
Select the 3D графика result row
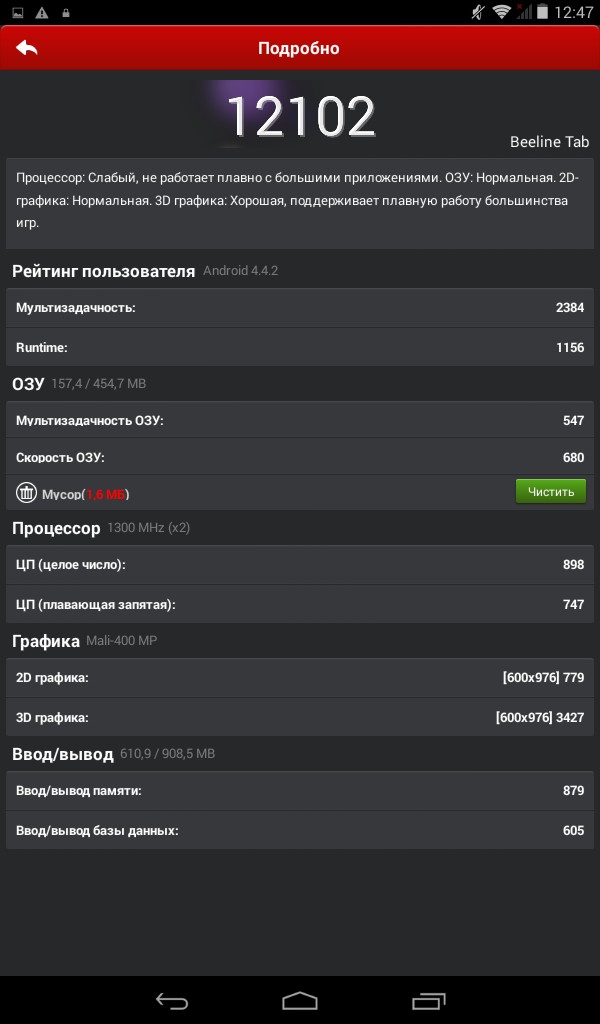[300, 717]
